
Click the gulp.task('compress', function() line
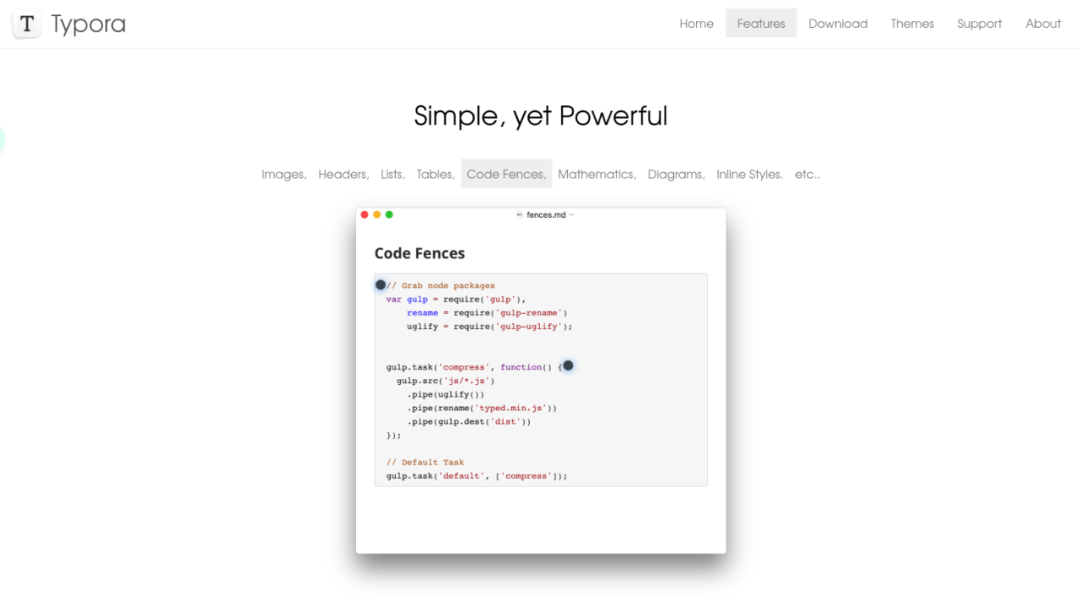474,367
